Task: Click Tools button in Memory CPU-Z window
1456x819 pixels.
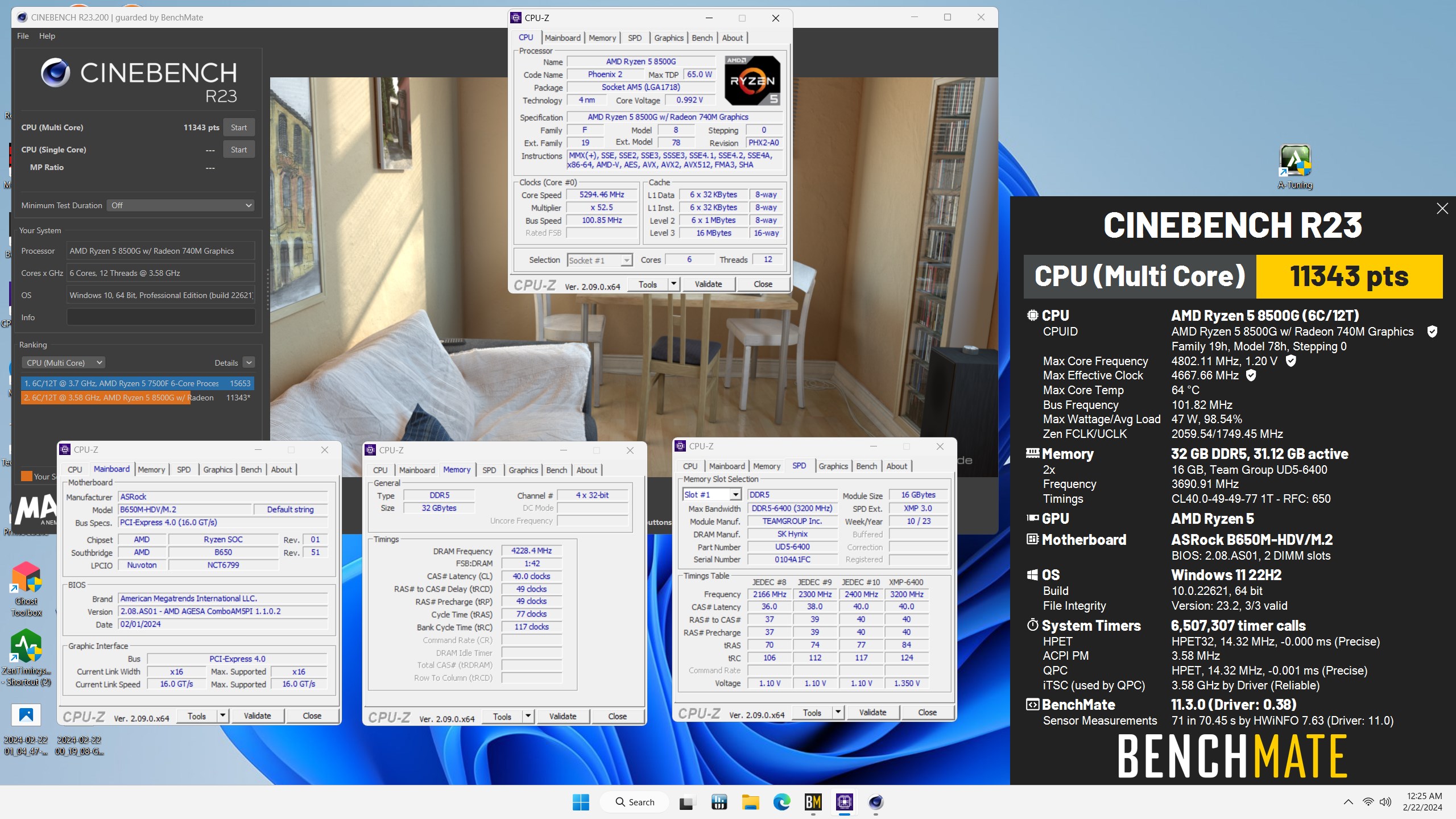Action: pyautogui.click(x=502, y=717)
